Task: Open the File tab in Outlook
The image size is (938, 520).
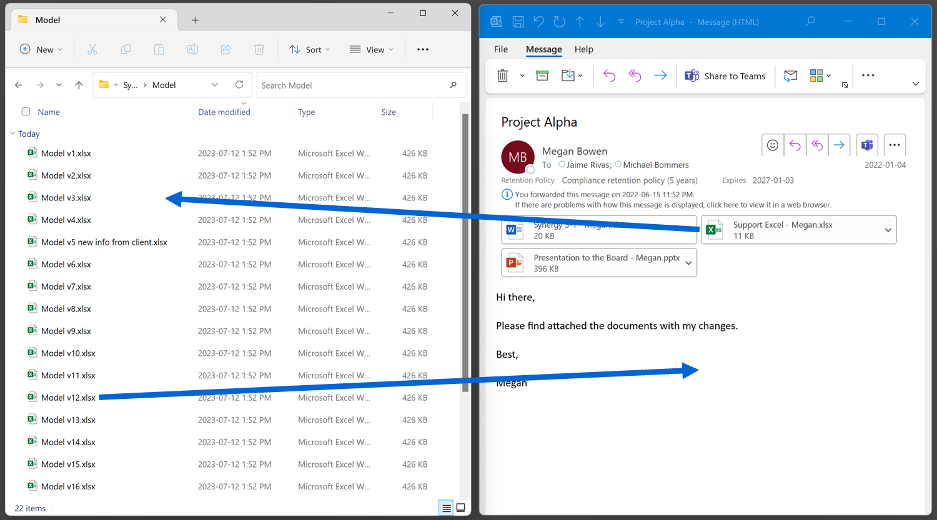Action: click(501, 49)
